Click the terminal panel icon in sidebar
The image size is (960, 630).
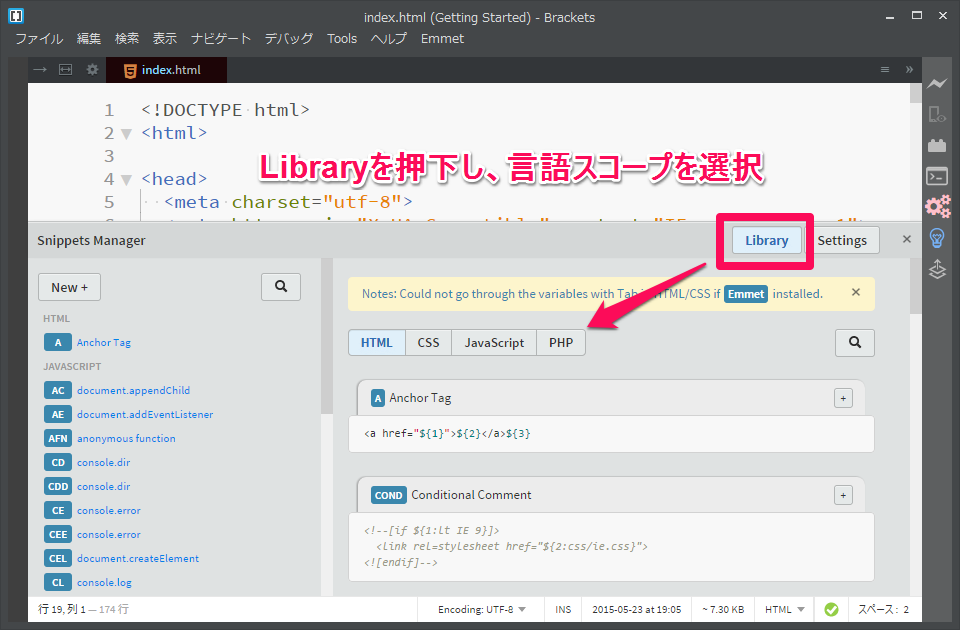pyautogui.click(x=937, y=176)
